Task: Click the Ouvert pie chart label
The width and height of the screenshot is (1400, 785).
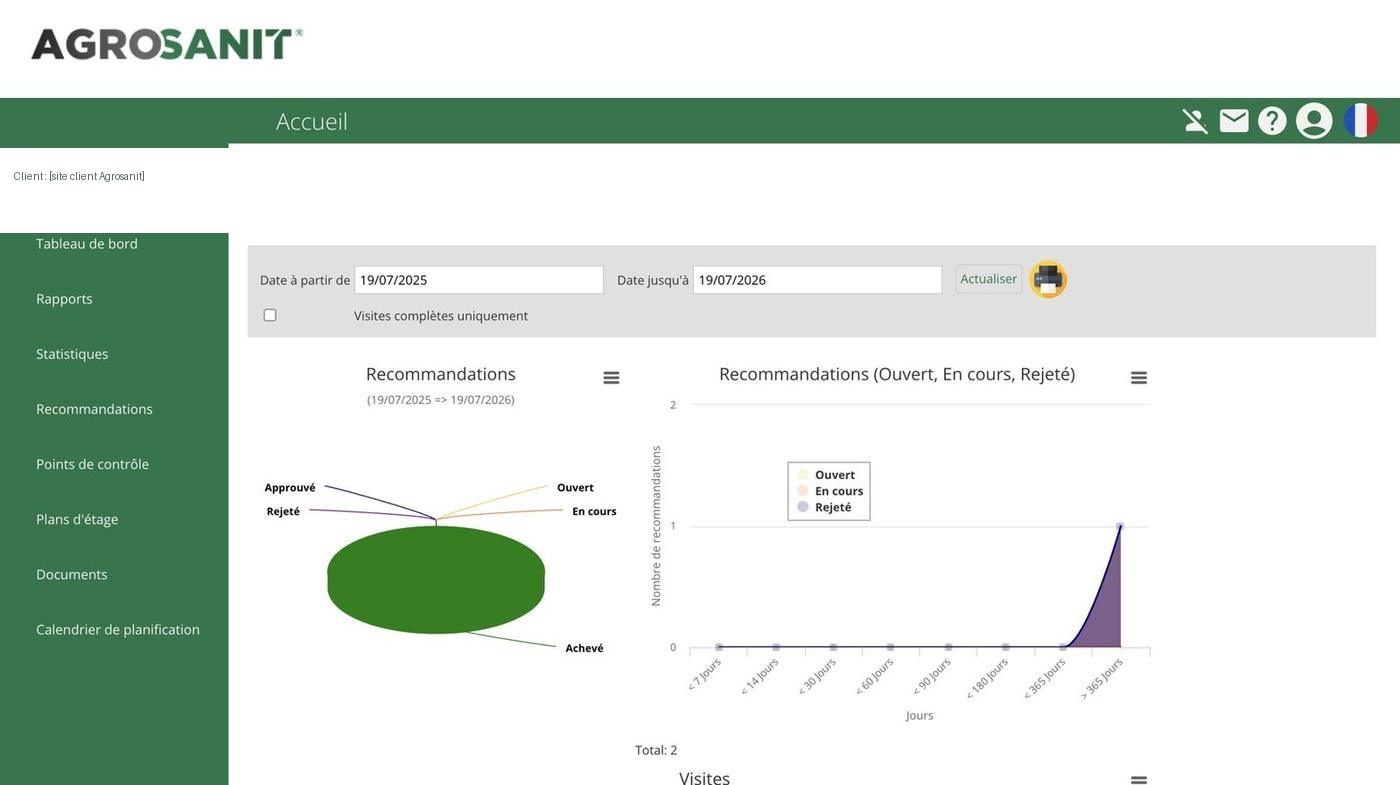Action: click(x=575, y=488)
